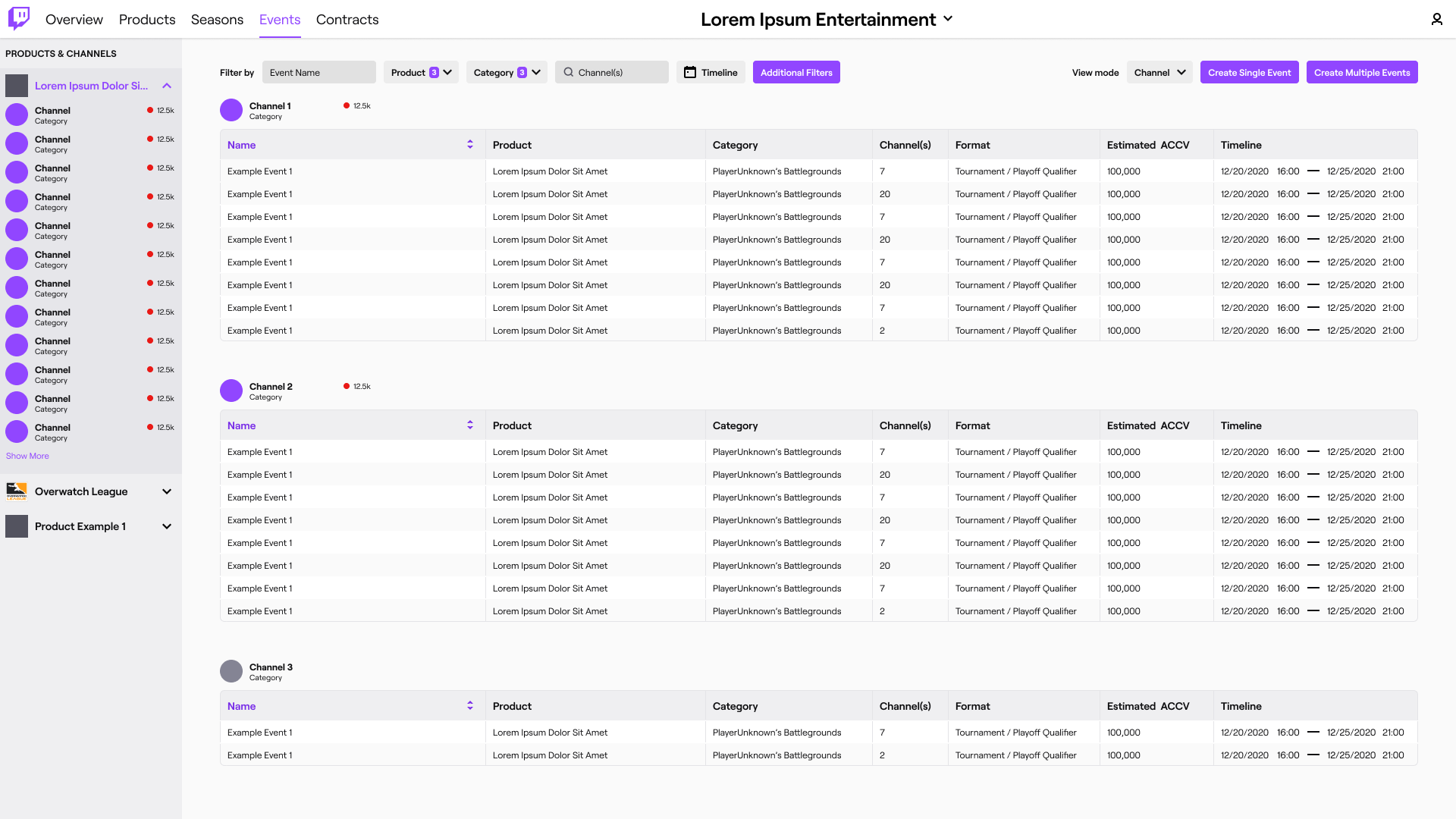1456x819 pixels.
Task: Select the Product Example 1 icon in the sidebar
Action: coord(17,526)
